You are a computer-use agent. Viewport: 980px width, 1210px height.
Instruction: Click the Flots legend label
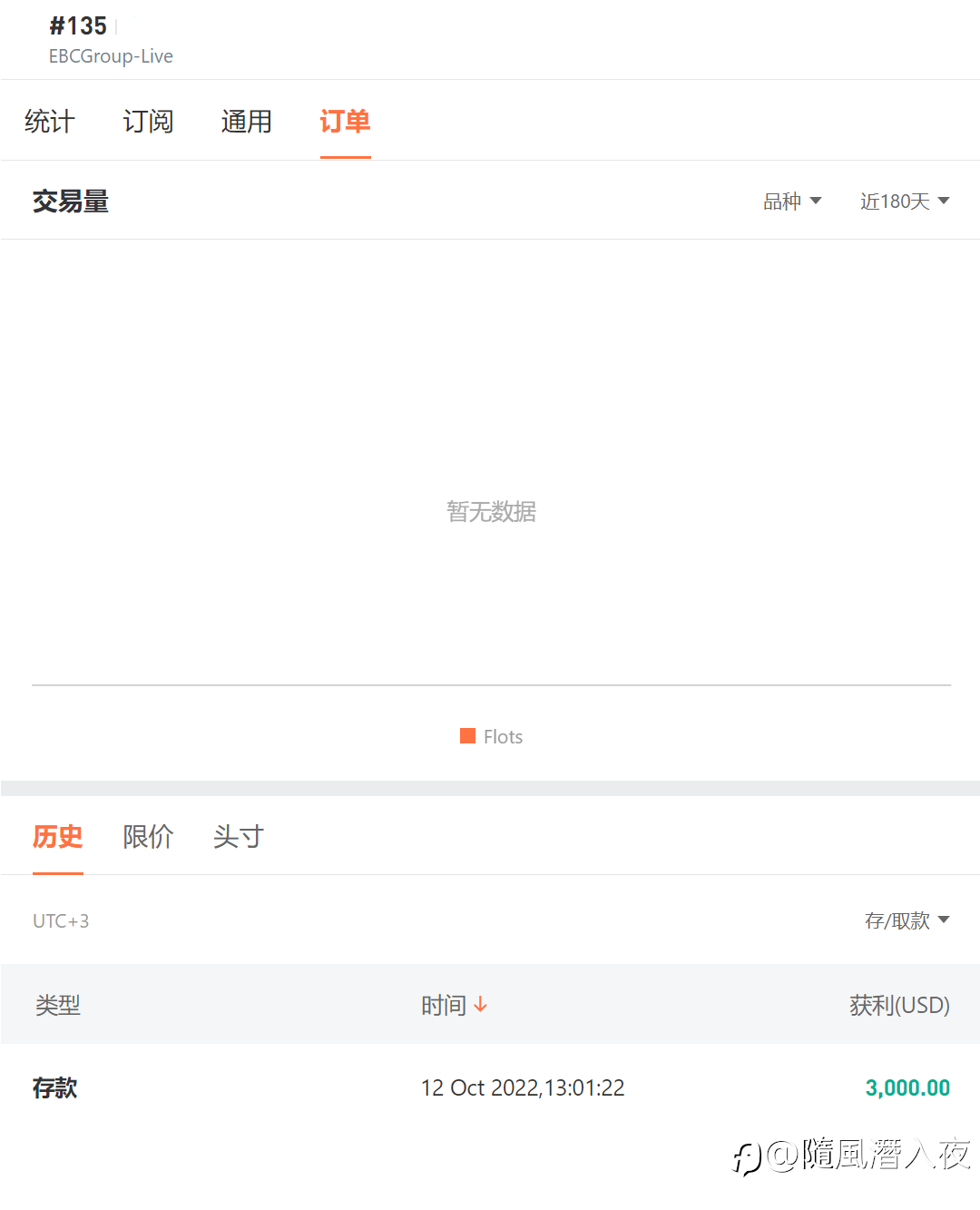[503, 736]
